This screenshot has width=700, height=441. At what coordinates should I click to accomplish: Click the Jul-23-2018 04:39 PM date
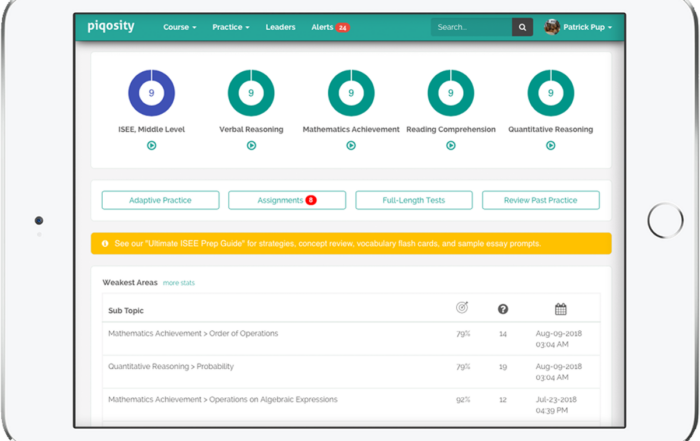pyautogui.click(x=556, y=405)
